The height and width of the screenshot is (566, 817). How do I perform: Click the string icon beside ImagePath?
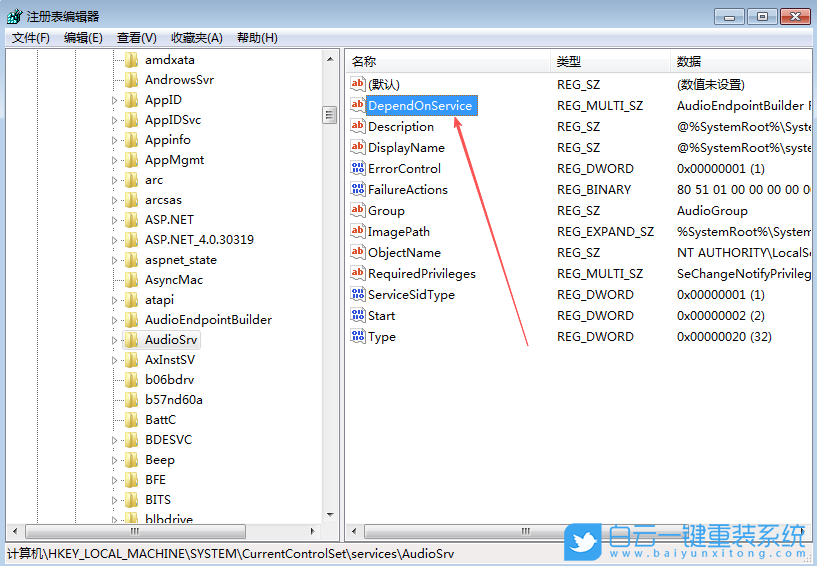[357, 231]
